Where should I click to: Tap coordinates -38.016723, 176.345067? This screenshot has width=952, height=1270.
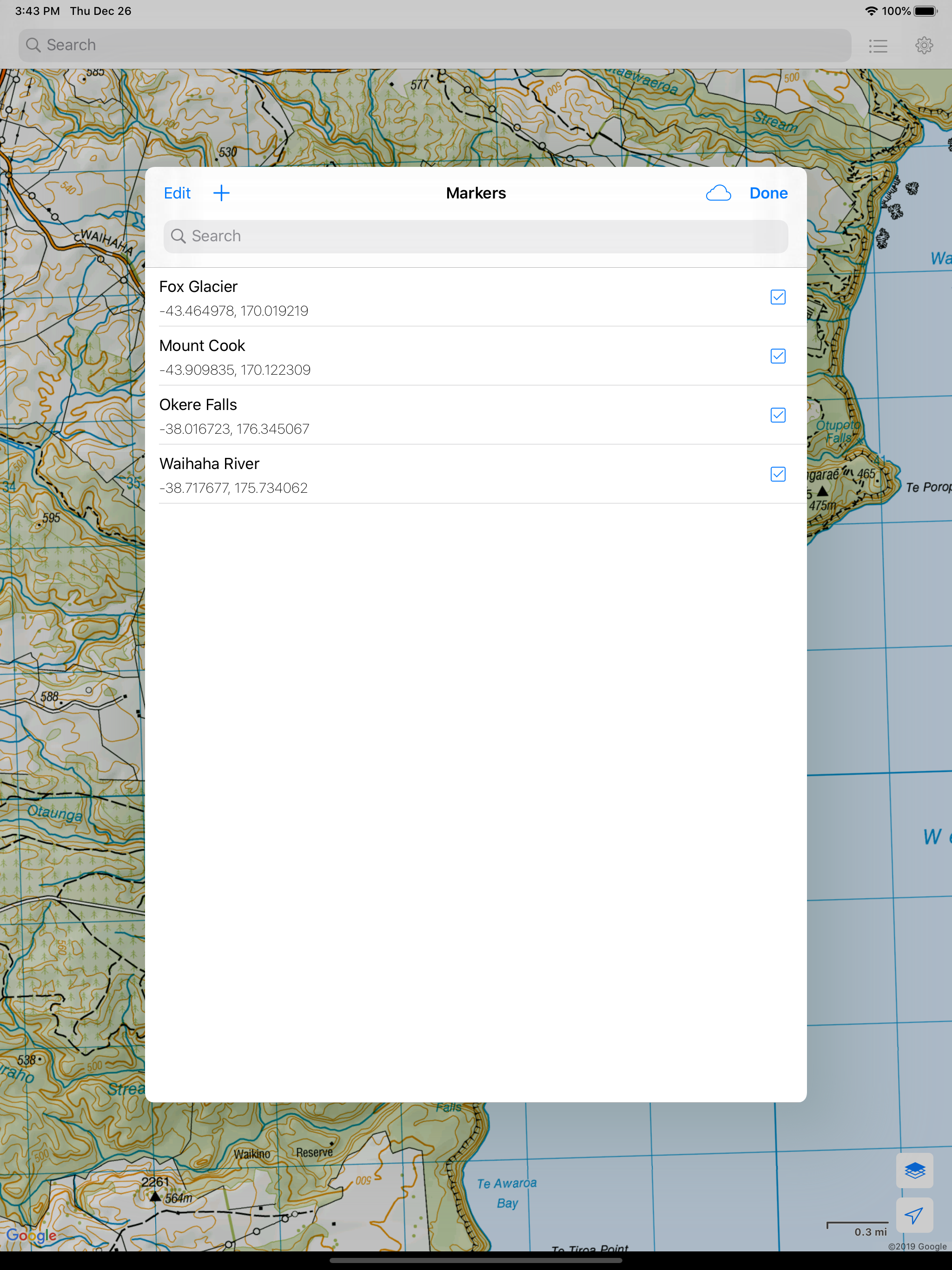tap(234, 429)
